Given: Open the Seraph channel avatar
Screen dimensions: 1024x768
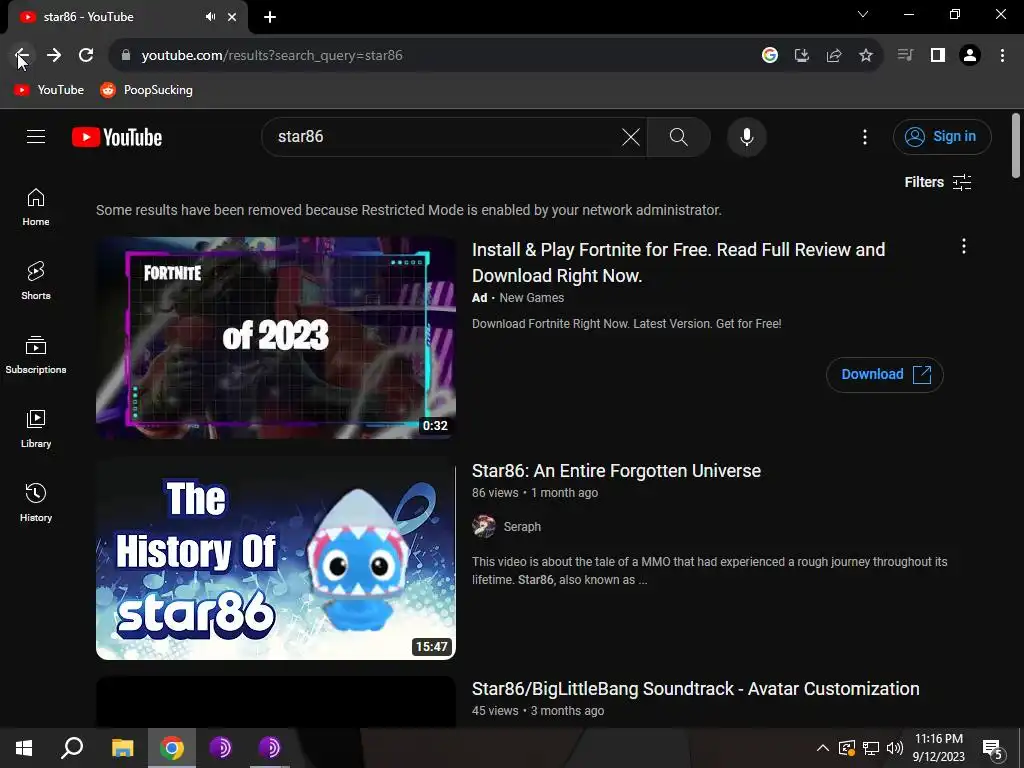Looking at the screenshot, I should 484,526.
